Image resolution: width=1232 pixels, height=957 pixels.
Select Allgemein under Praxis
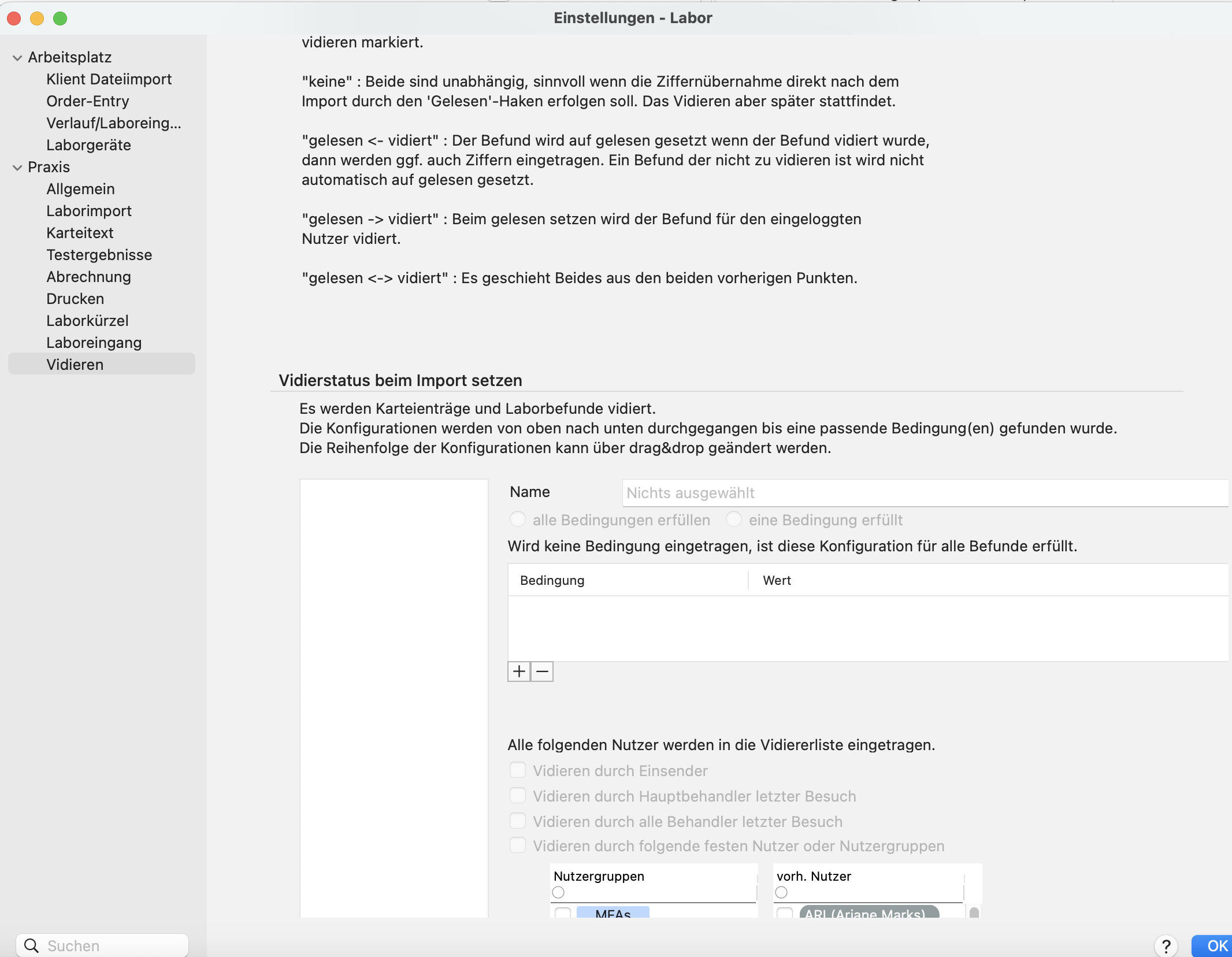[80, 189]
